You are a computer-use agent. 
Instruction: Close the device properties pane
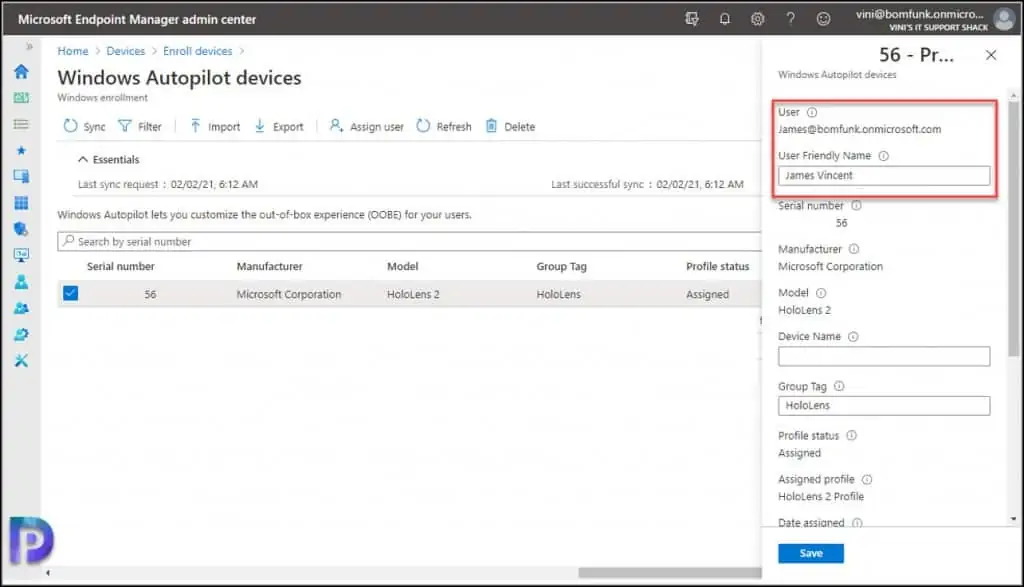991,56
